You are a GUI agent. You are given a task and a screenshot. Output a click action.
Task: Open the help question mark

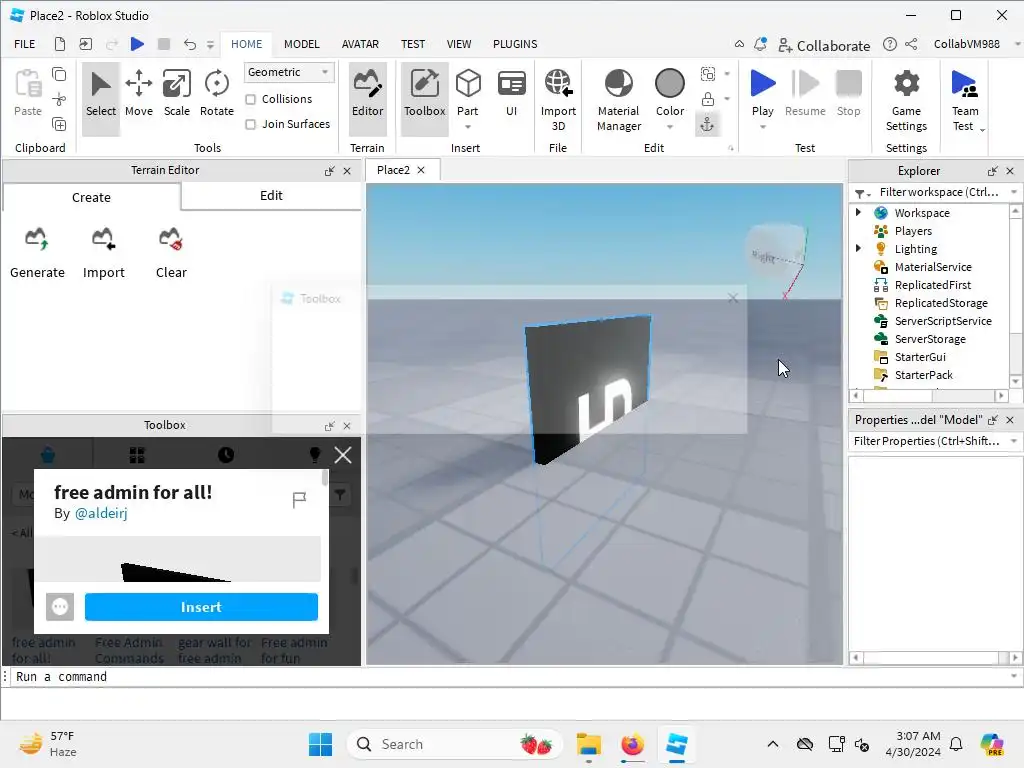click(x=889, y=44)
